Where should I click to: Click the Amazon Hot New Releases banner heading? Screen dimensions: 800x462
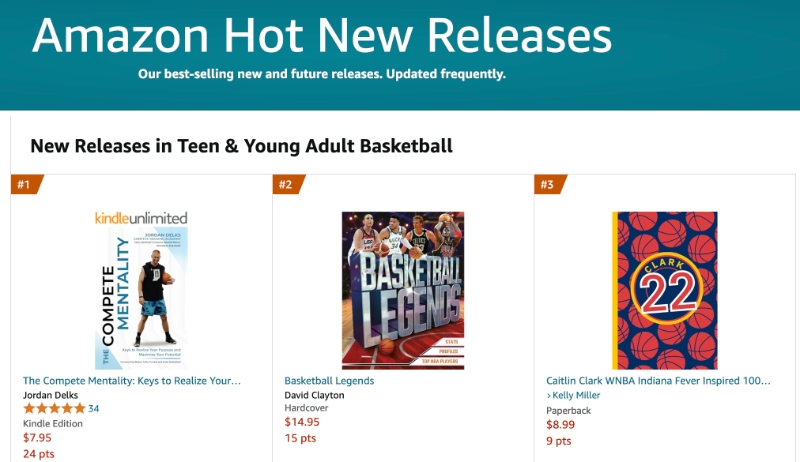pyautogui.click(x=322, y=35)
